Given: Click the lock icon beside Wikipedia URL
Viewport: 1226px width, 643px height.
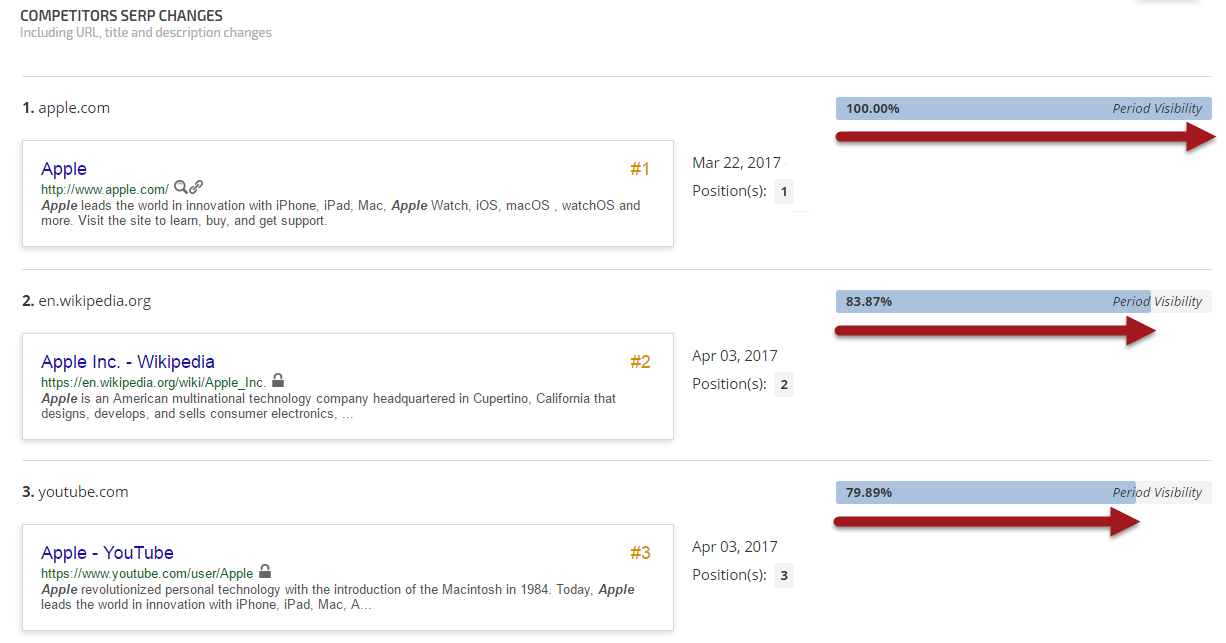Looking at the screenshot, I should coord(278,380).
